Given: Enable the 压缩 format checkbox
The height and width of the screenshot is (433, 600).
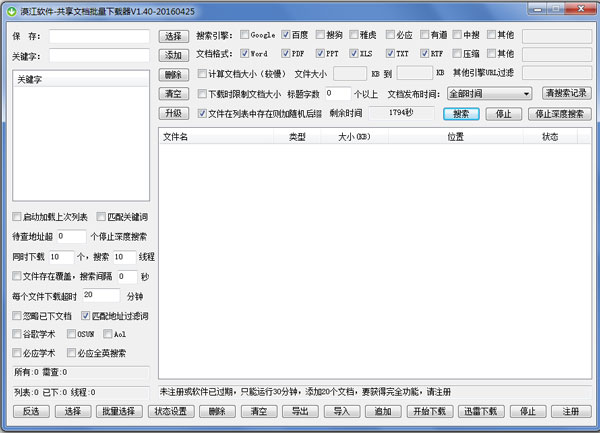Looking at the screenshot, I should tap(457, 54).
